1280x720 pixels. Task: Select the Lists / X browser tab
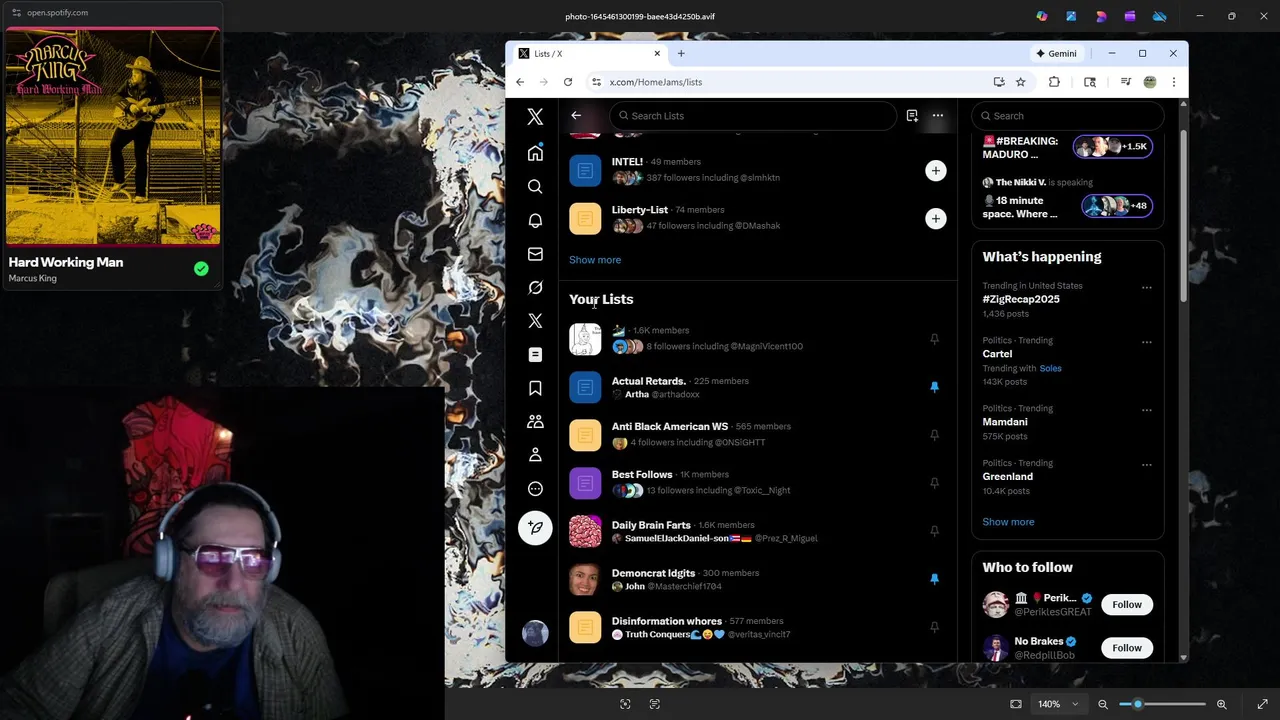click(588, 54)
